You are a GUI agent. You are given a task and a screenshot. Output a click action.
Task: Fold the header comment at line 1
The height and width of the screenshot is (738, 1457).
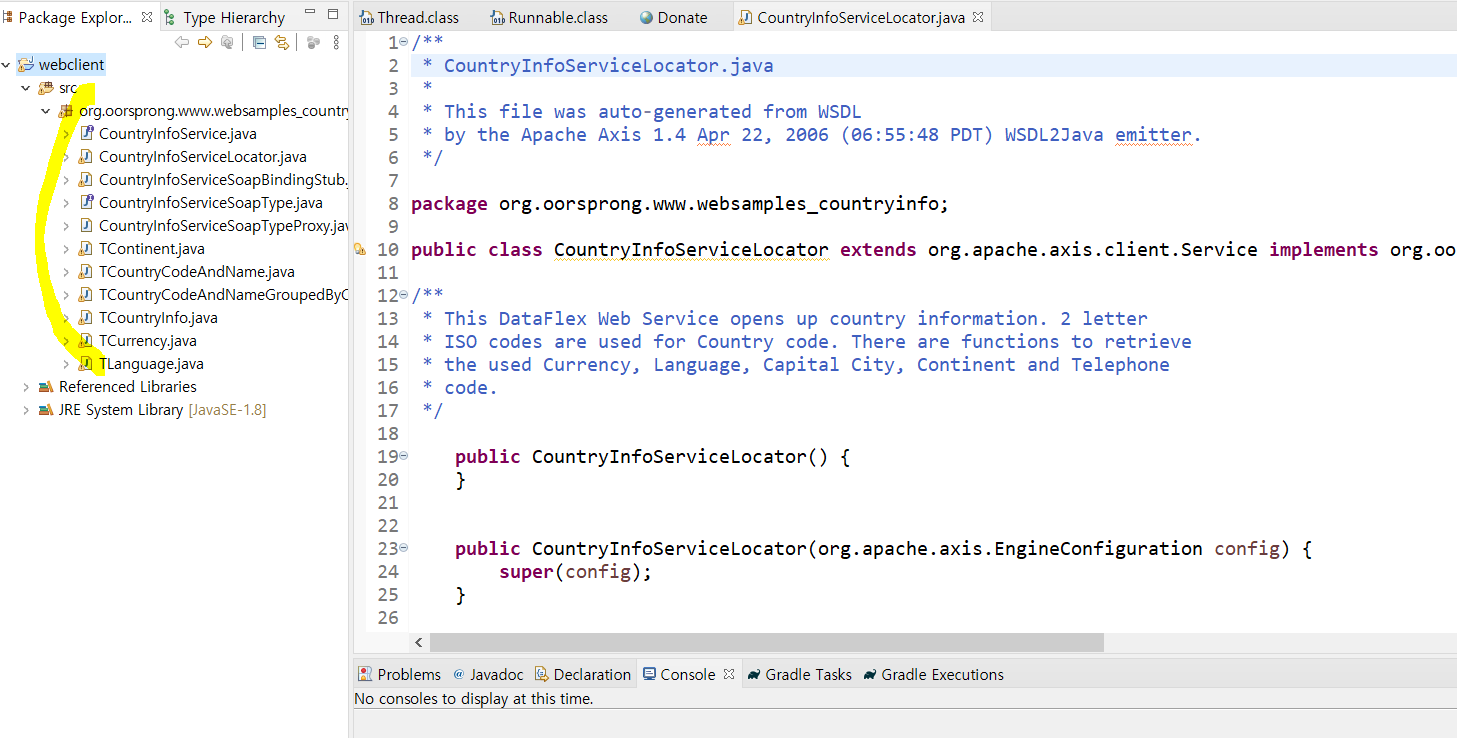(403, 42)
